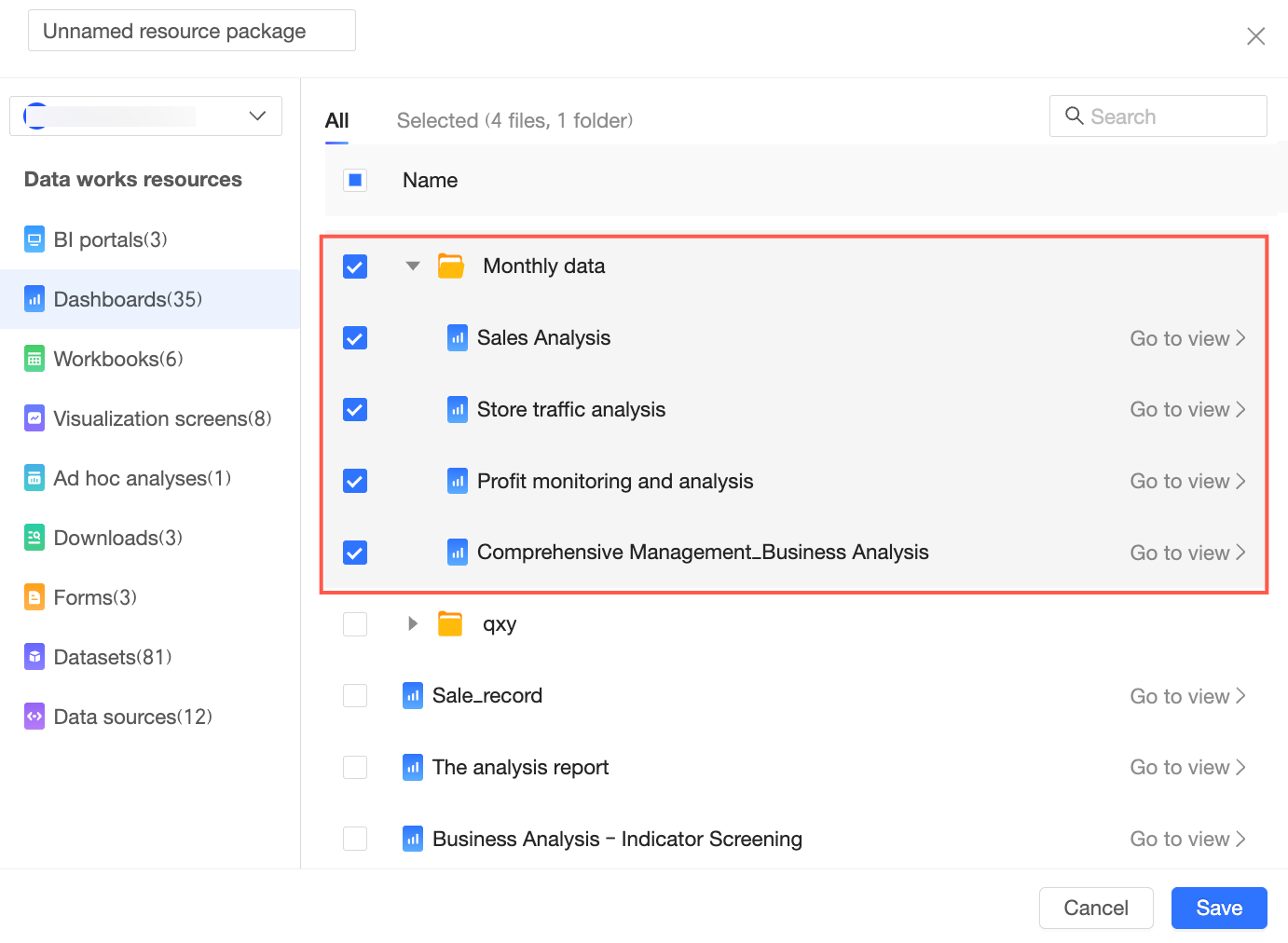The image size is (1288, 943).
Task: Open Visualization screens(8) category
Action: (150, 418)
